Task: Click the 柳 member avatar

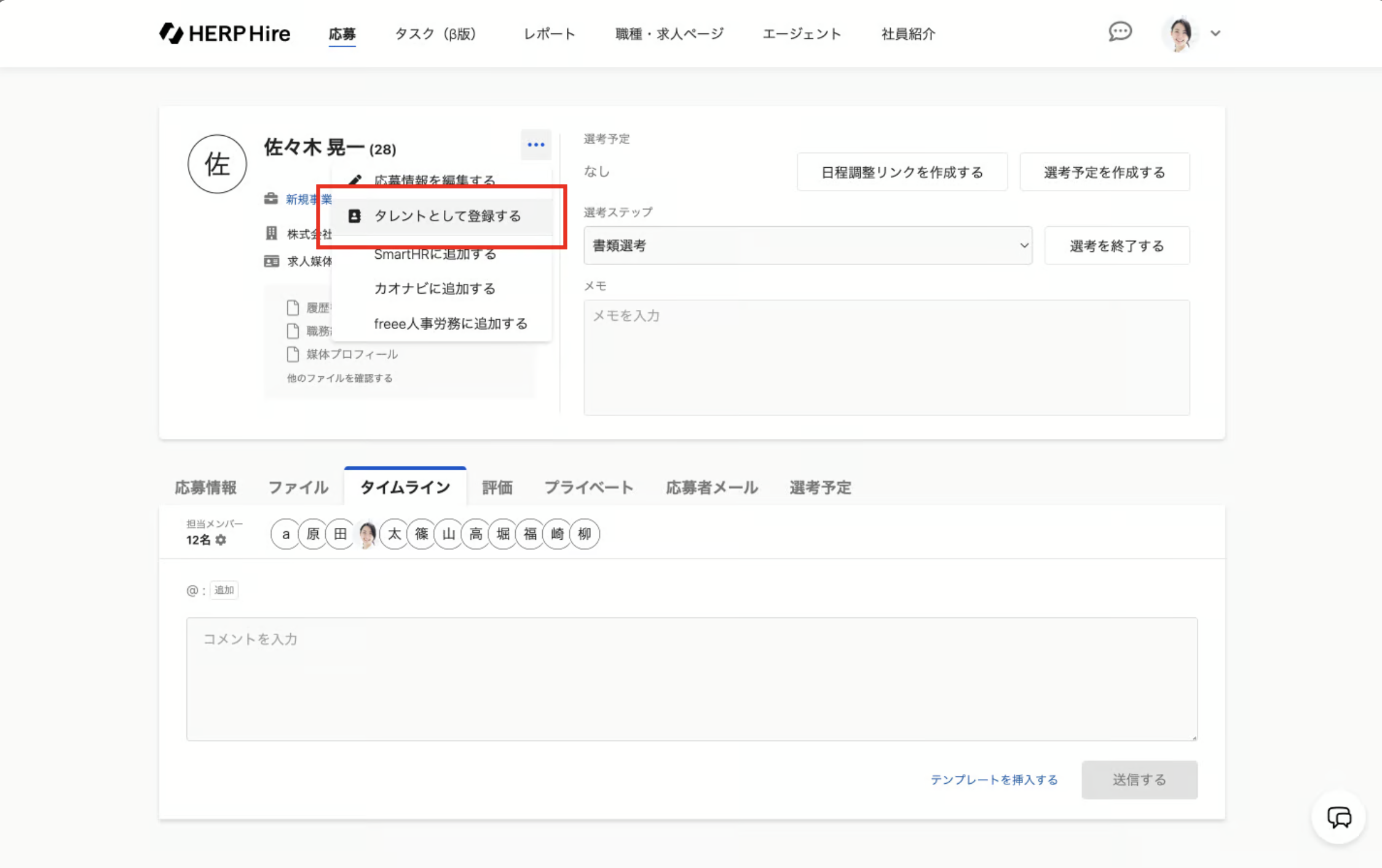Action: point(584,534)
